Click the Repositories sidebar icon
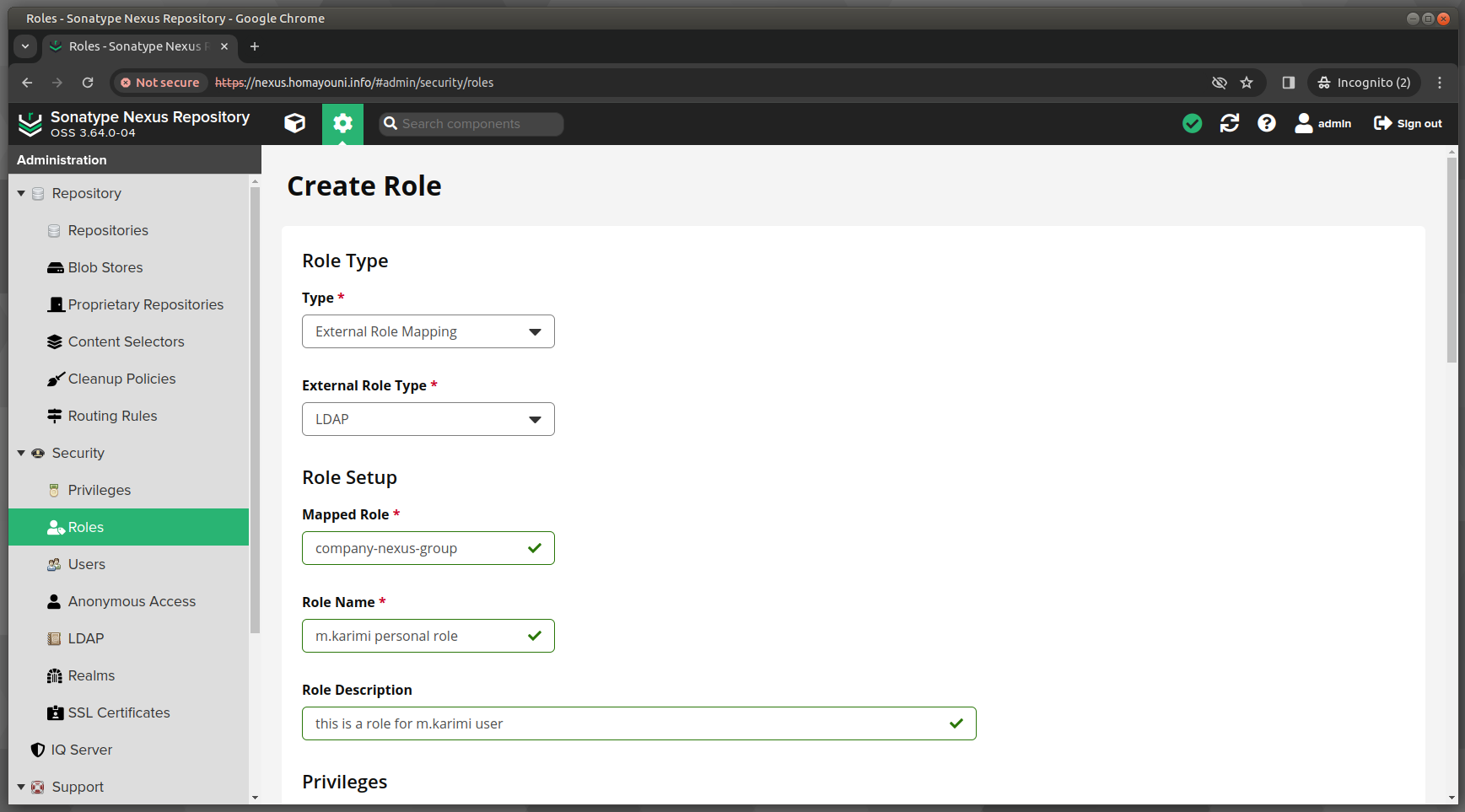The image size is (1465, 812). coord(54,231)
